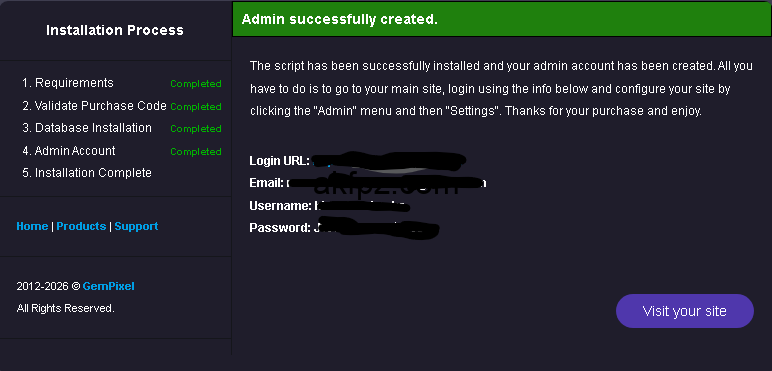The image size is (772, 371).
Task: Click the Email label in credentials
Action: 266,183
